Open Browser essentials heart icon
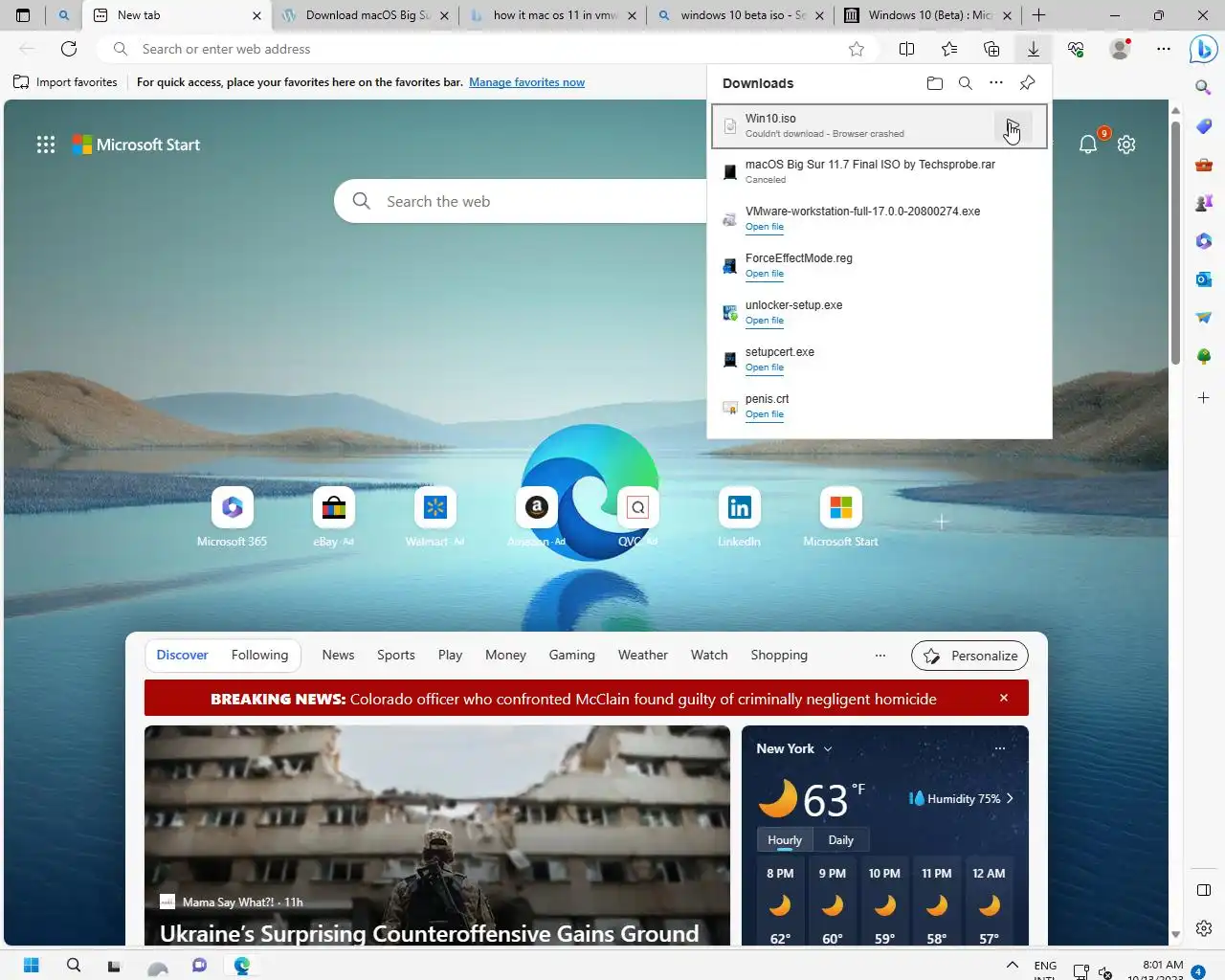1225x980 pixels. [x=1076, y=49]
